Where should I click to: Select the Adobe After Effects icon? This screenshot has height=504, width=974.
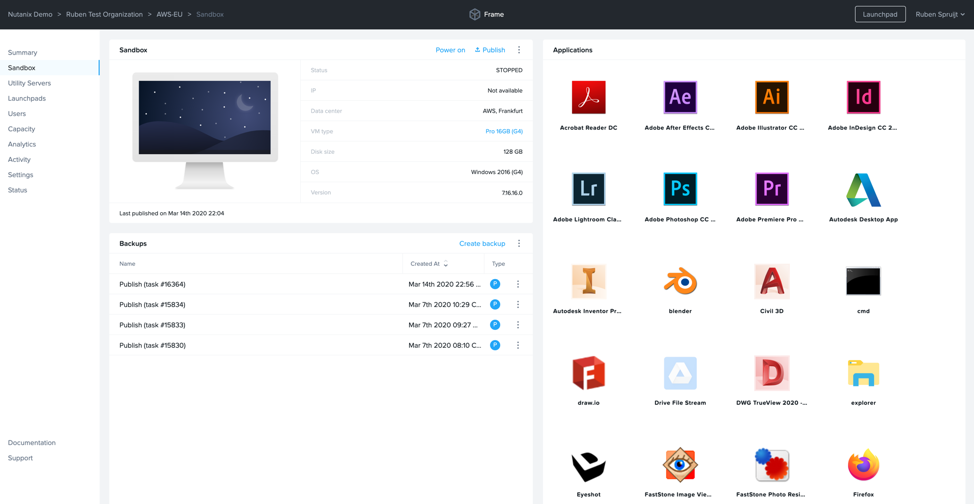(680, 98)
